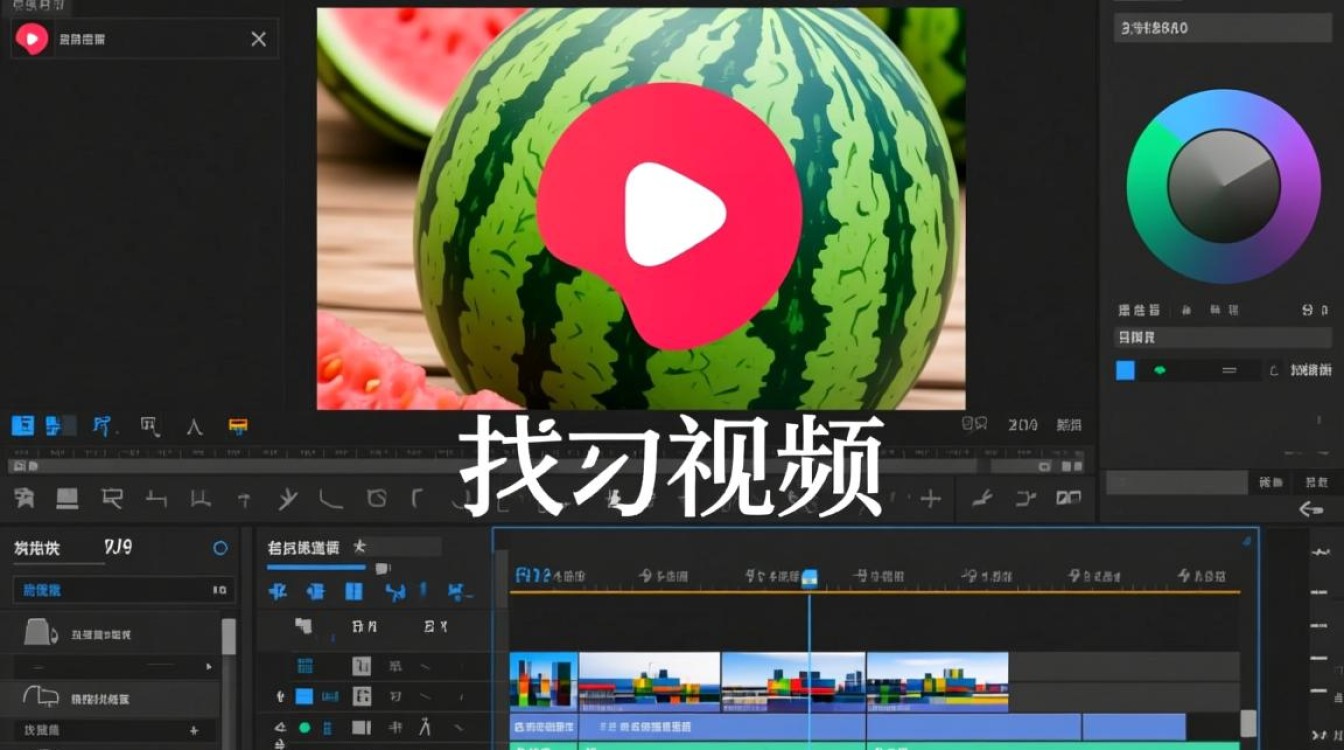The width and height of the screenshot is (1344, 750).
Task: Click the blue audio clip under first thumbnail
Action: (544, 727)
